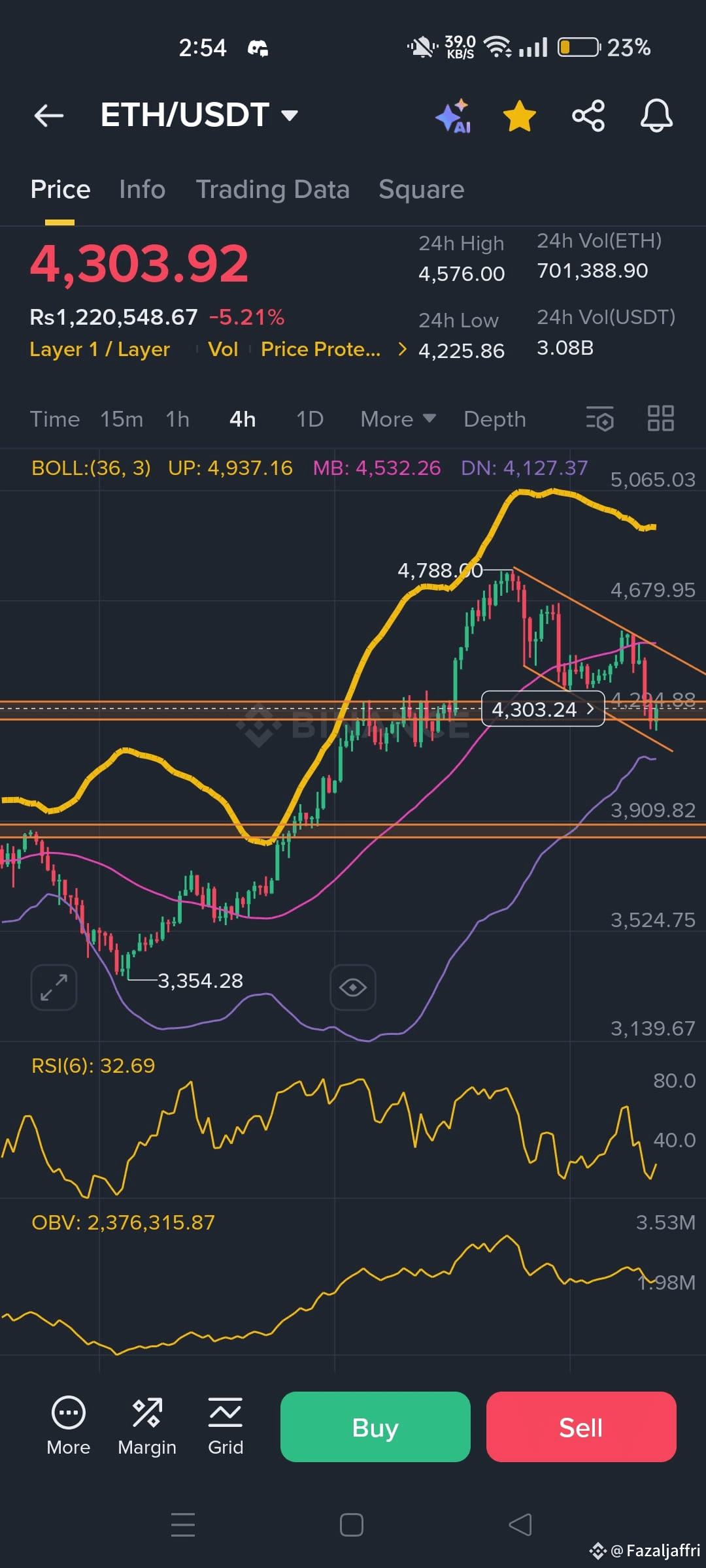
Task: Open the AI assistant sparkle icon
Action: coord(454,116)
